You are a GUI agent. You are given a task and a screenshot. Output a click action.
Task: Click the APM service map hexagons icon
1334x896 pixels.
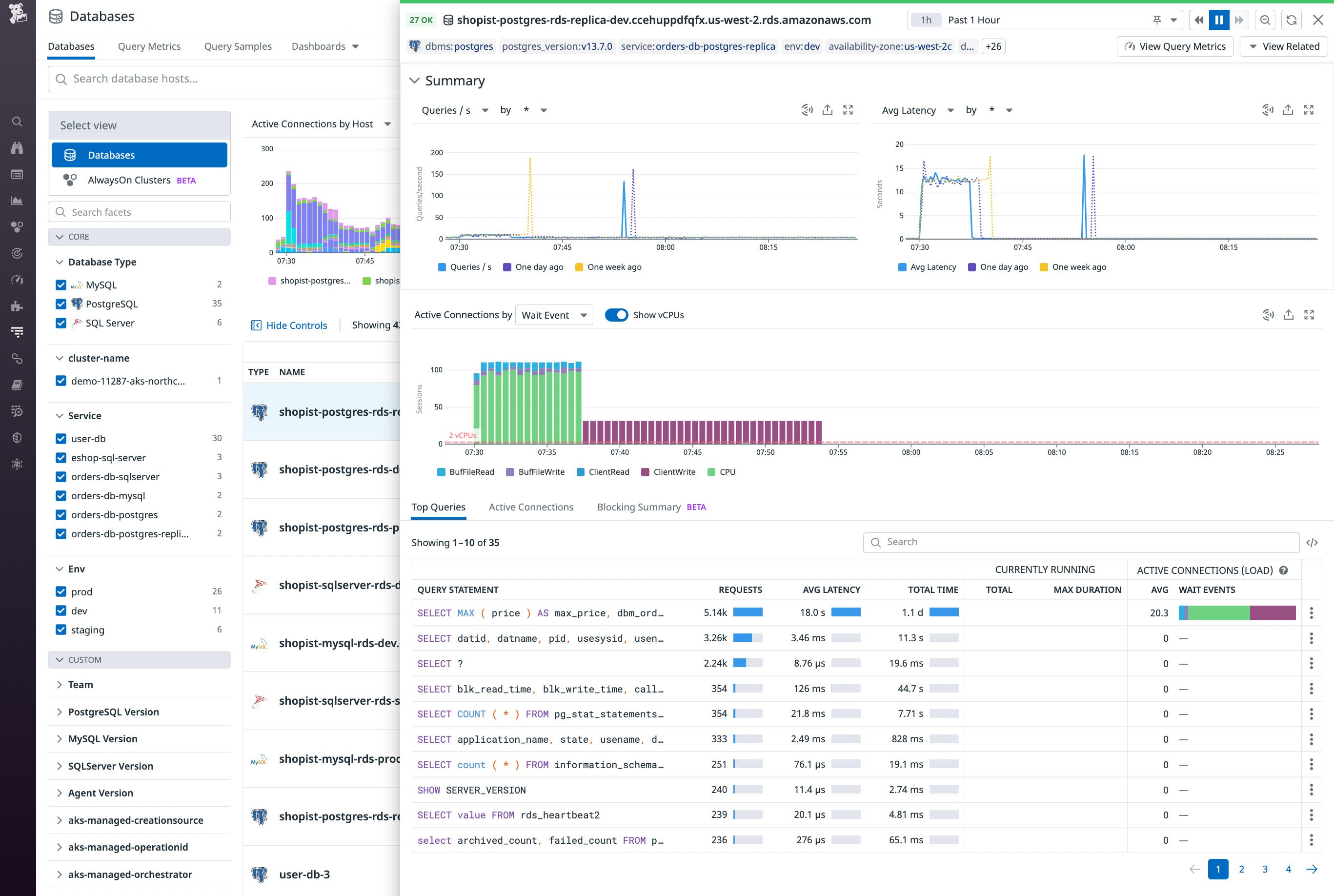(17, 227)
